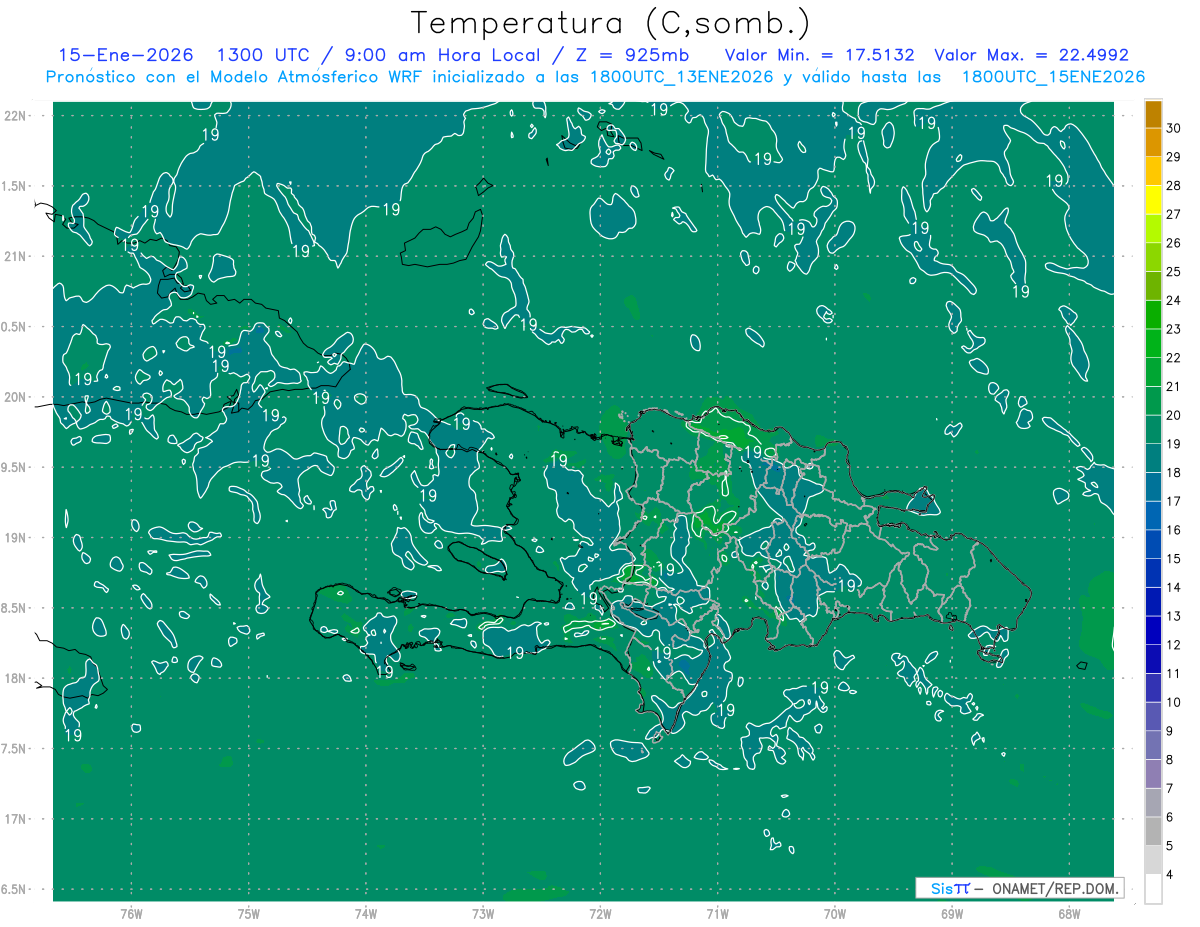Pick the legend swatch between 22 and 23

click(1153, 344)
